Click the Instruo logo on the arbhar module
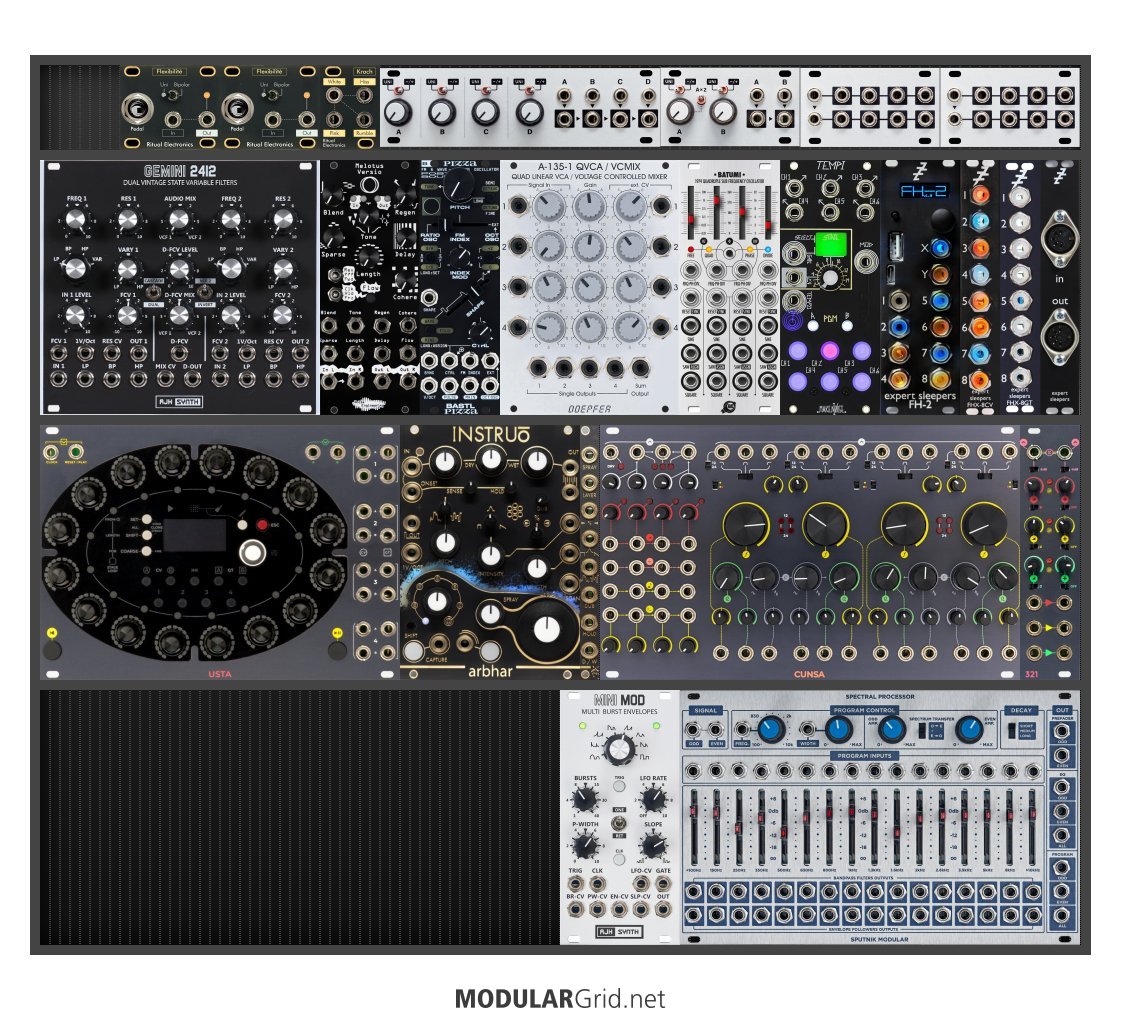Image resolution: width=1121 pixels, height=1020 pixels. [x=490, y=435]
